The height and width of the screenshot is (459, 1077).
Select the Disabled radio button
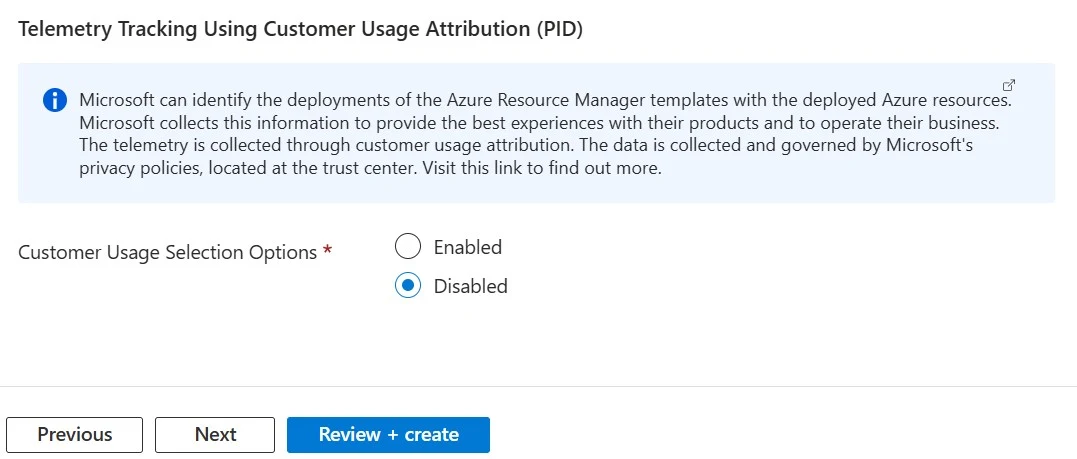point(408,286)
